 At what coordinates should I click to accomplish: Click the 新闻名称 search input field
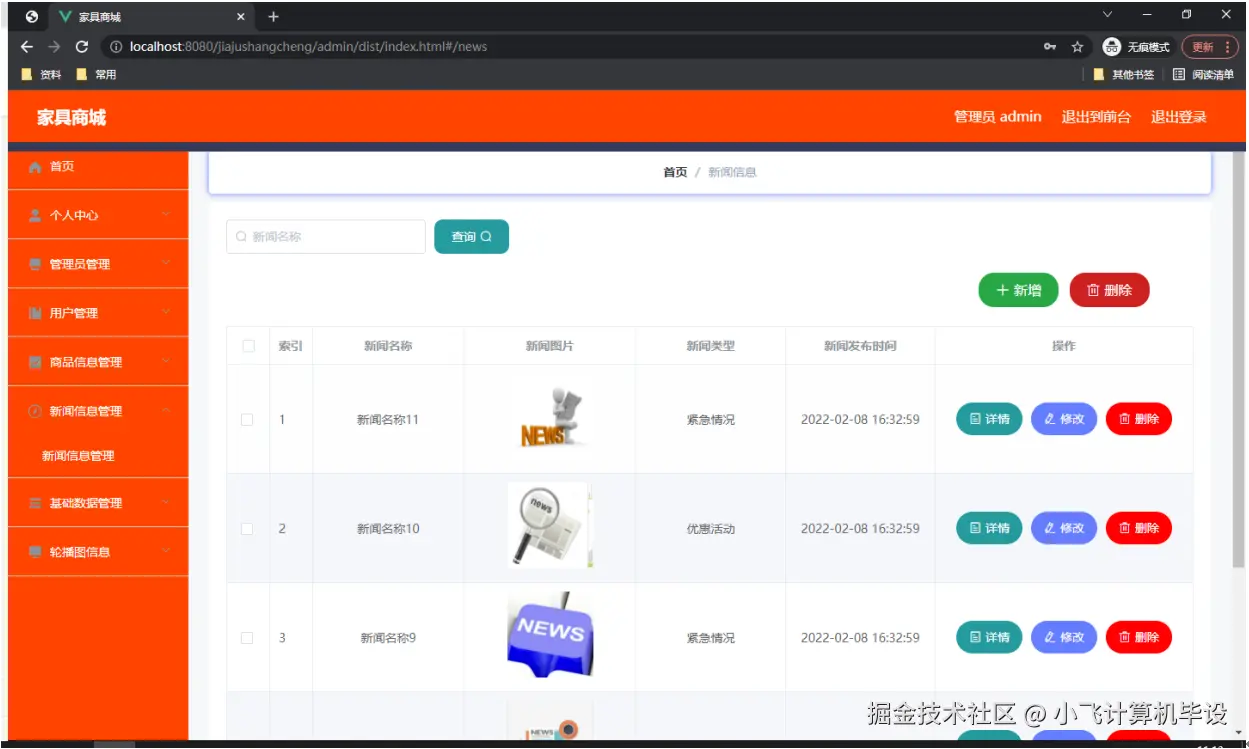[326, 237]
